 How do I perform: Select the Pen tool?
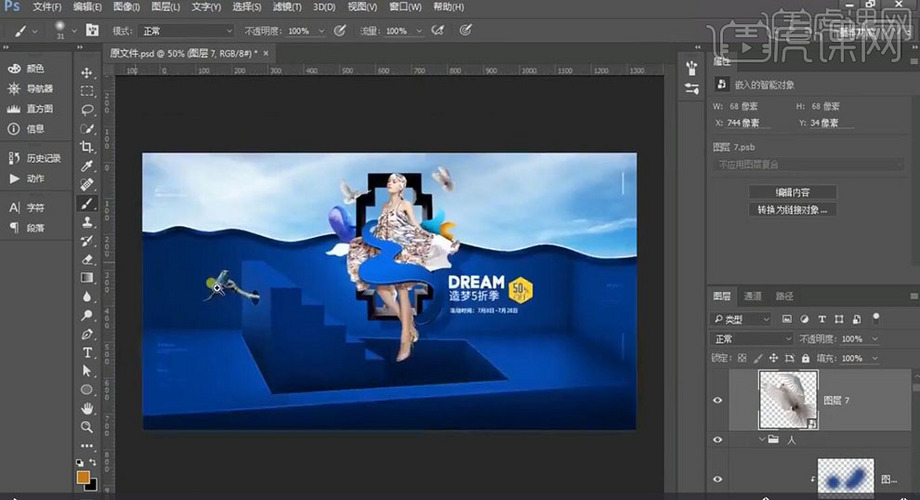(x=87, y=334)
